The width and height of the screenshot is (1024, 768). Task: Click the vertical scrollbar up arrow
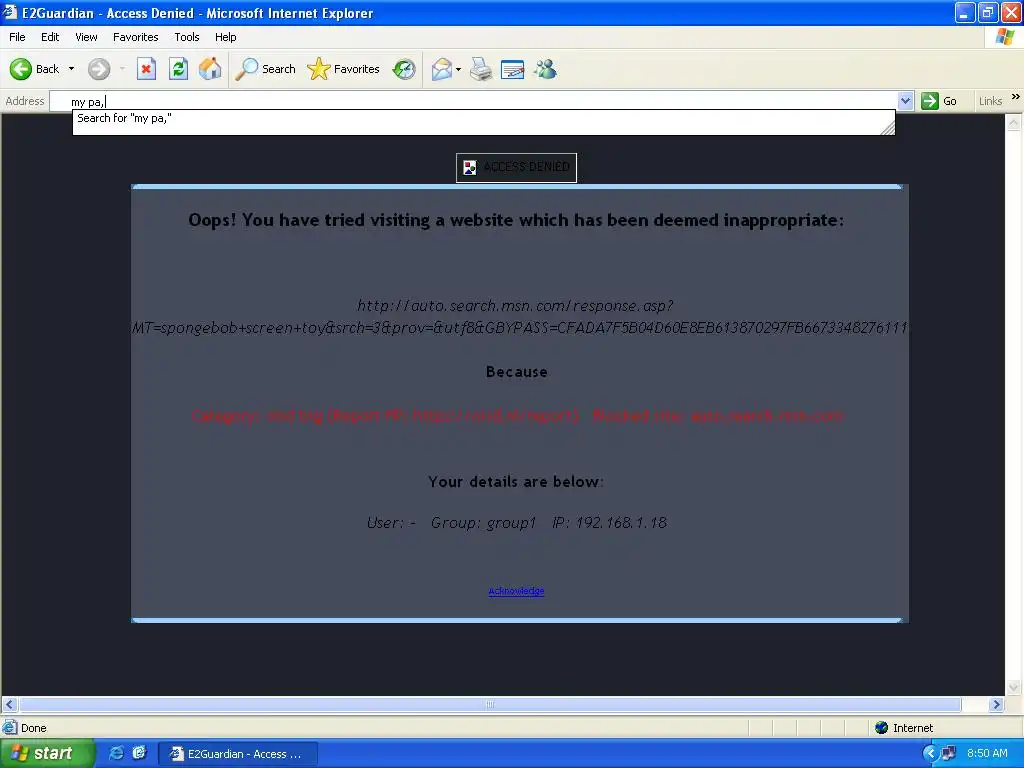(x=1014, y=122)
